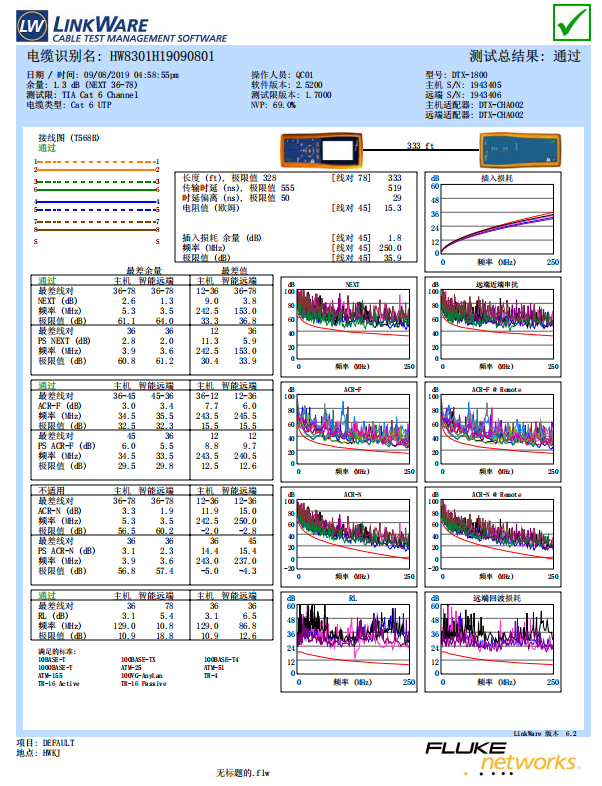Click the 333 ft cable length label
This screenshot has height=786, width=602.
(420, 146)
